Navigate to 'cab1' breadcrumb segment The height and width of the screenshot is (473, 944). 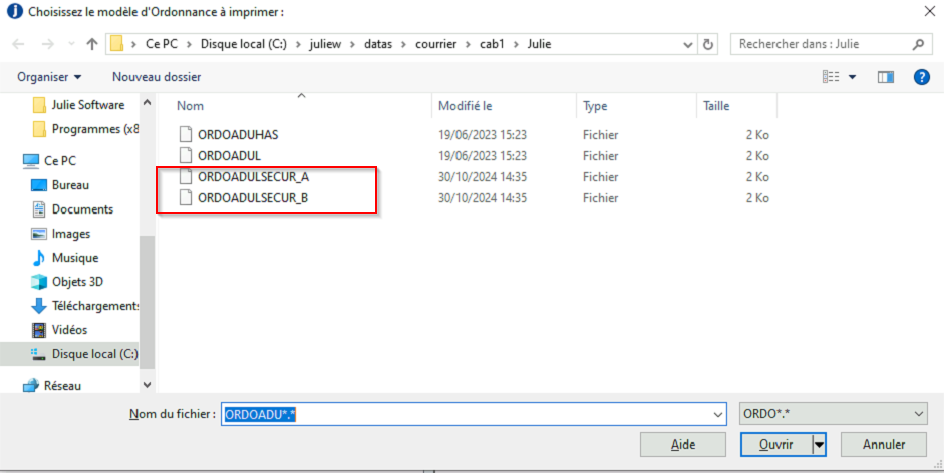492,44
